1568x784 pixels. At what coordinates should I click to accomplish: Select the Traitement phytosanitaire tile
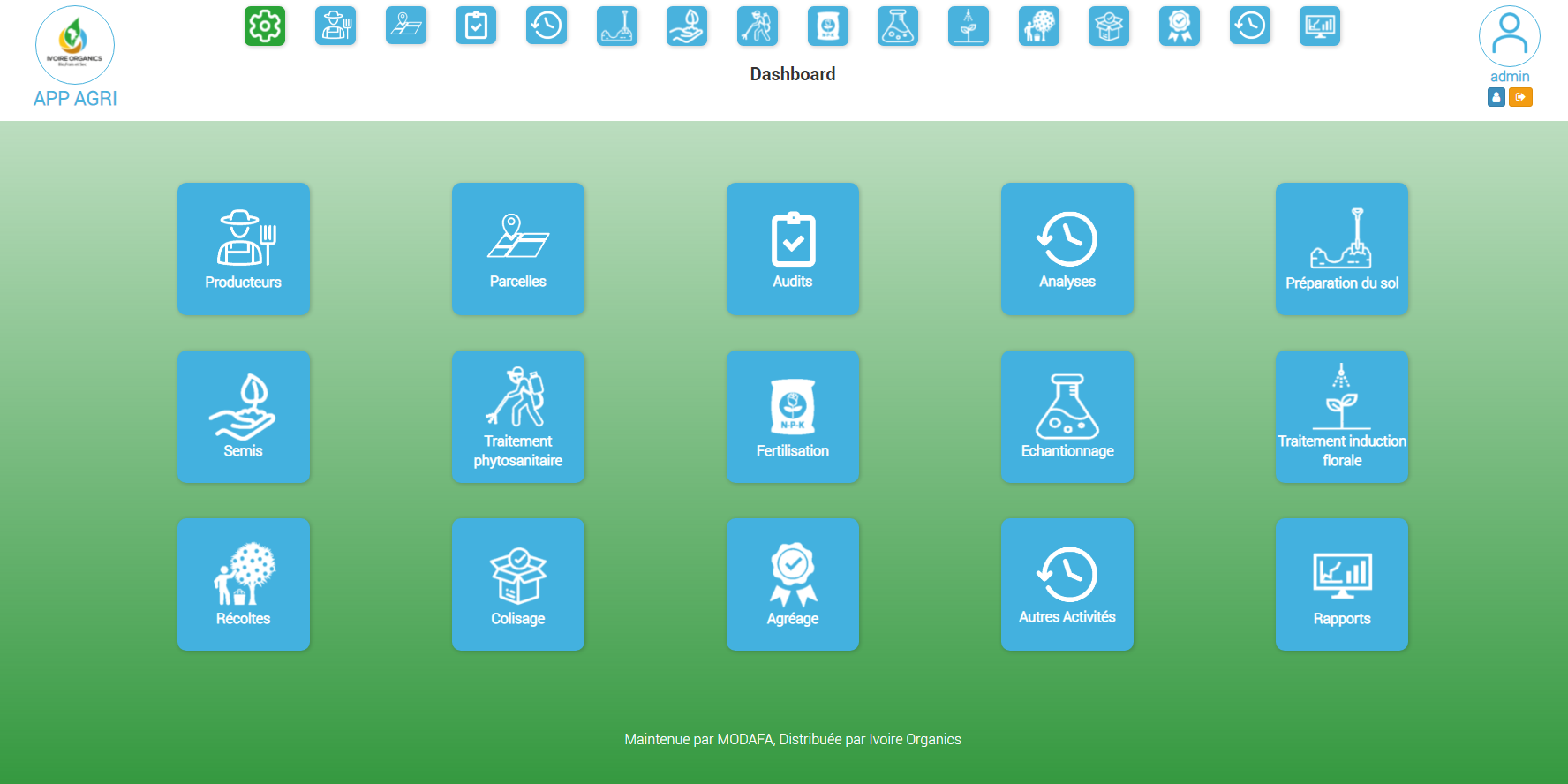click(x=518, y=417)
